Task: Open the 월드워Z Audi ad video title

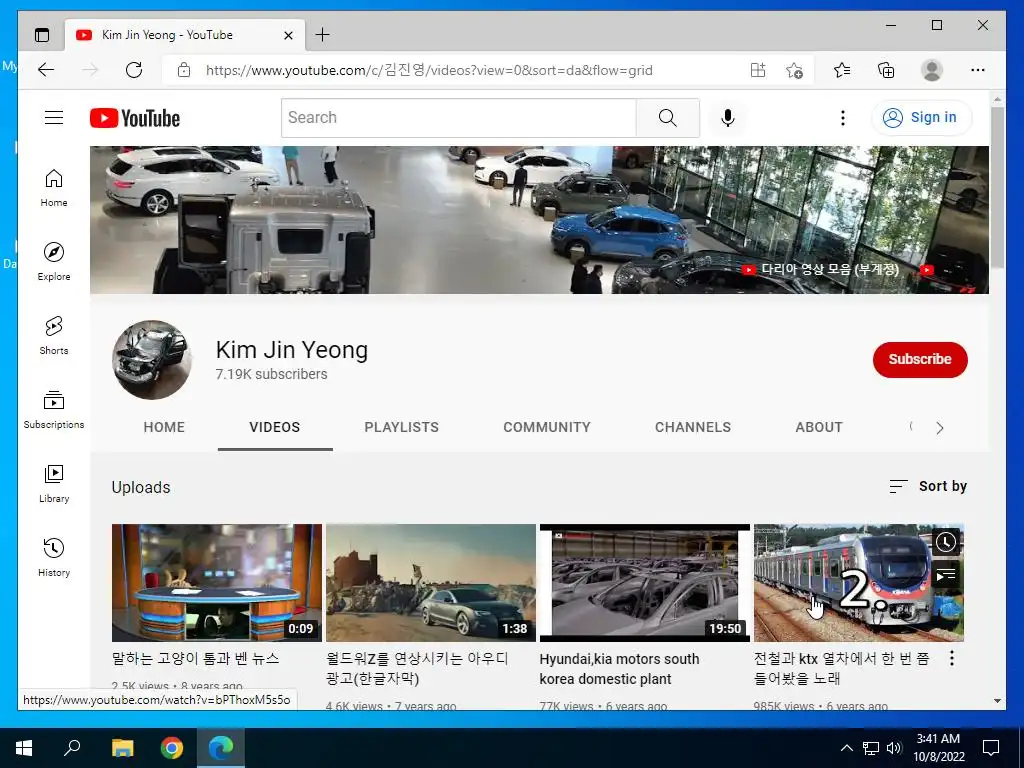Action: click(x=417, y=669)
